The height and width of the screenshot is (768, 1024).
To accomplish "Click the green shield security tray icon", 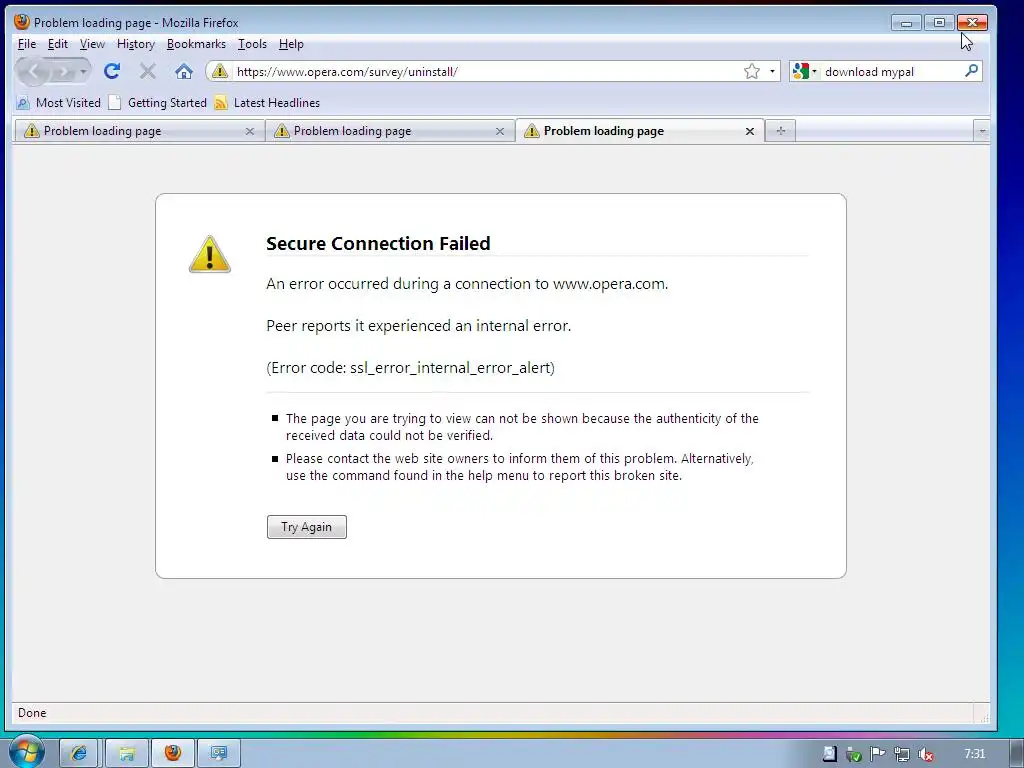I will point(853,754).
